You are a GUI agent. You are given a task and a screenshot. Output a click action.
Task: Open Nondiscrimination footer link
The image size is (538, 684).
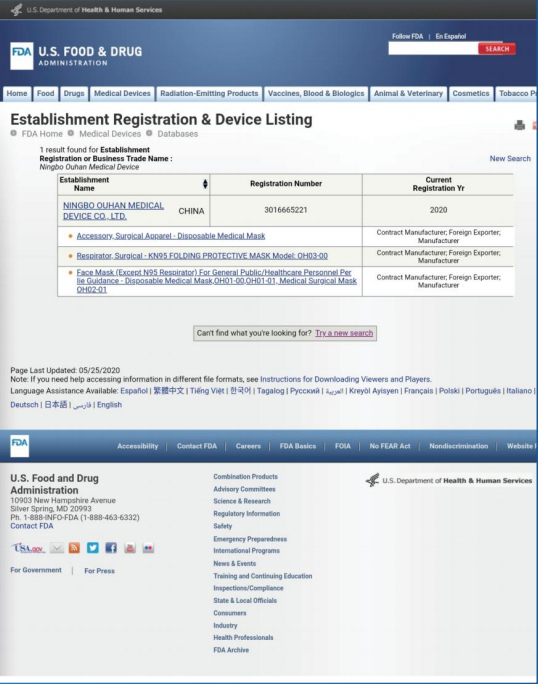pos(459,446)
